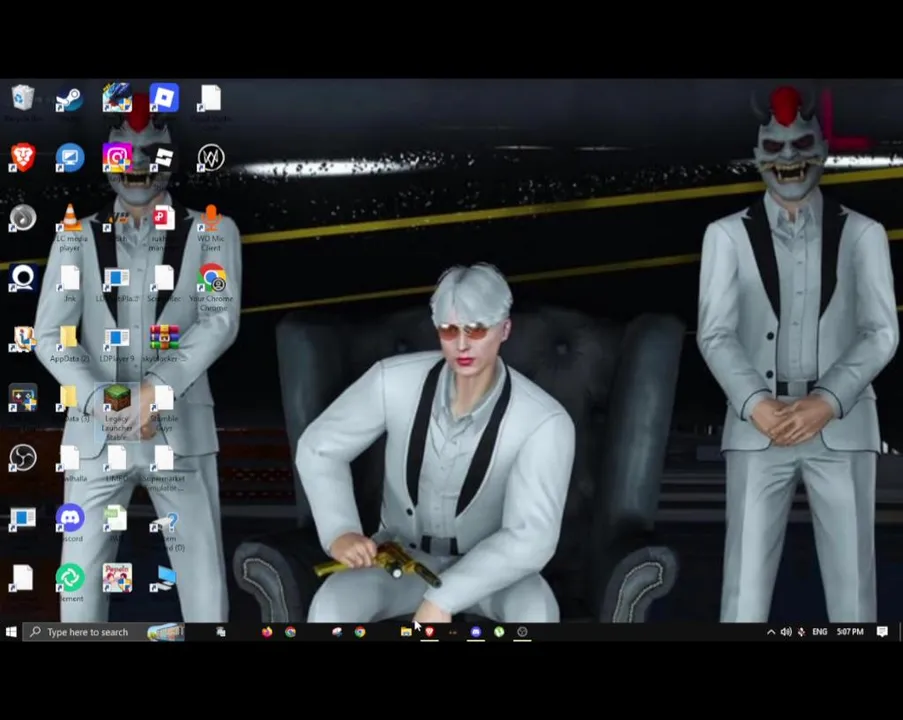Image resolution: width=903 pixels, height=720 pixels.
Task: Launch LDPlayer 9 emulator shortcut
Action: click(117, 344)
